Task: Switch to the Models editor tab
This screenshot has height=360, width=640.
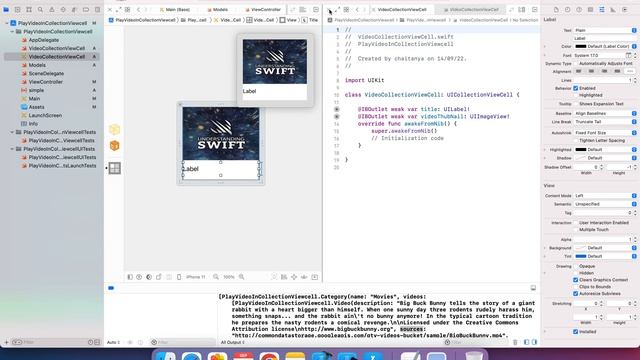Action: tap(218, 9)
